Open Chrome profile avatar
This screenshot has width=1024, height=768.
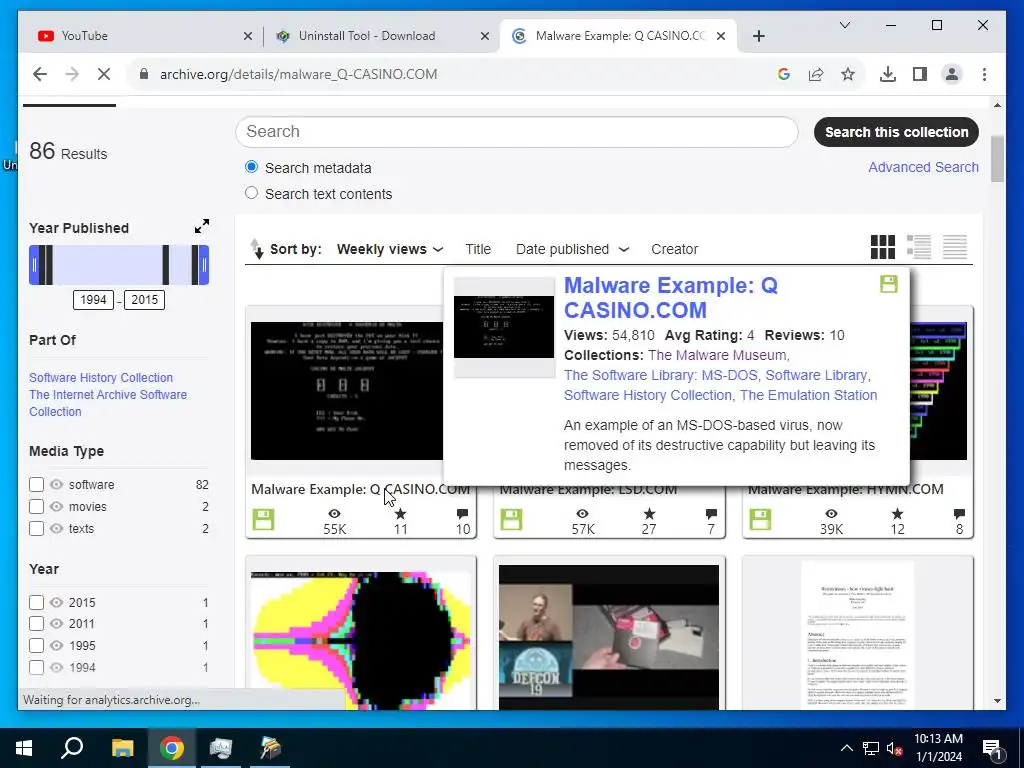pyautogui.click(x=952, y=74)
